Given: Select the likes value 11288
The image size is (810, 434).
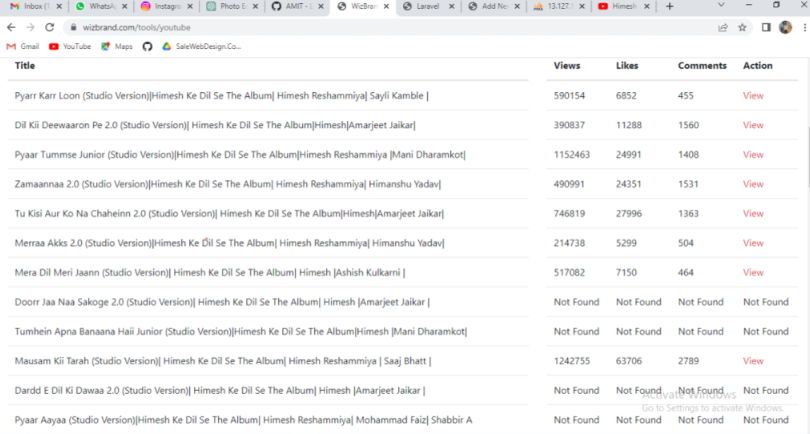Looking at the screenshot, I should pyautogui.click(x=629, y=125).
